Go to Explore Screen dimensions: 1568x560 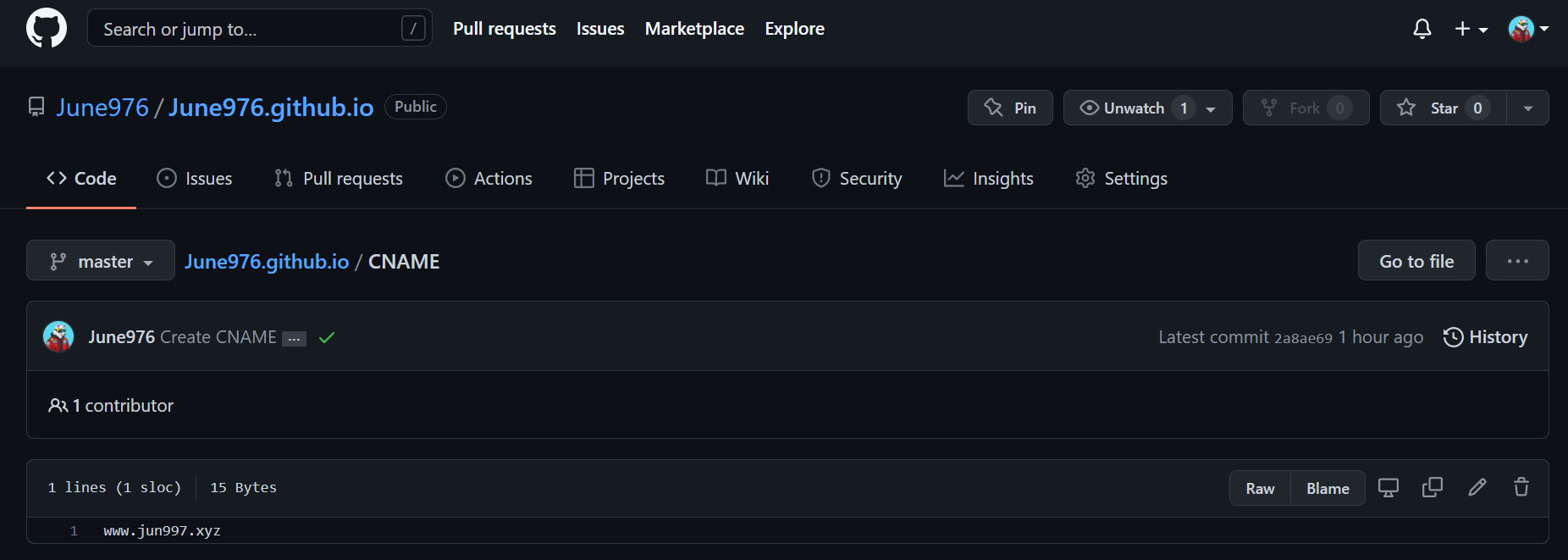794,29
